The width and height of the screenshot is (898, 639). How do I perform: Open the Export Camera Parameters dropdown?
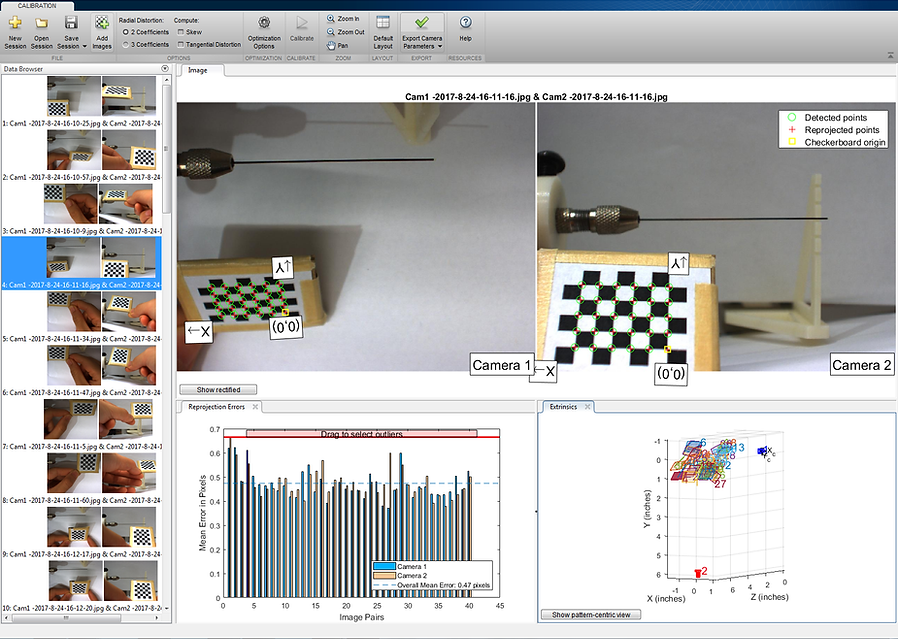440,46
